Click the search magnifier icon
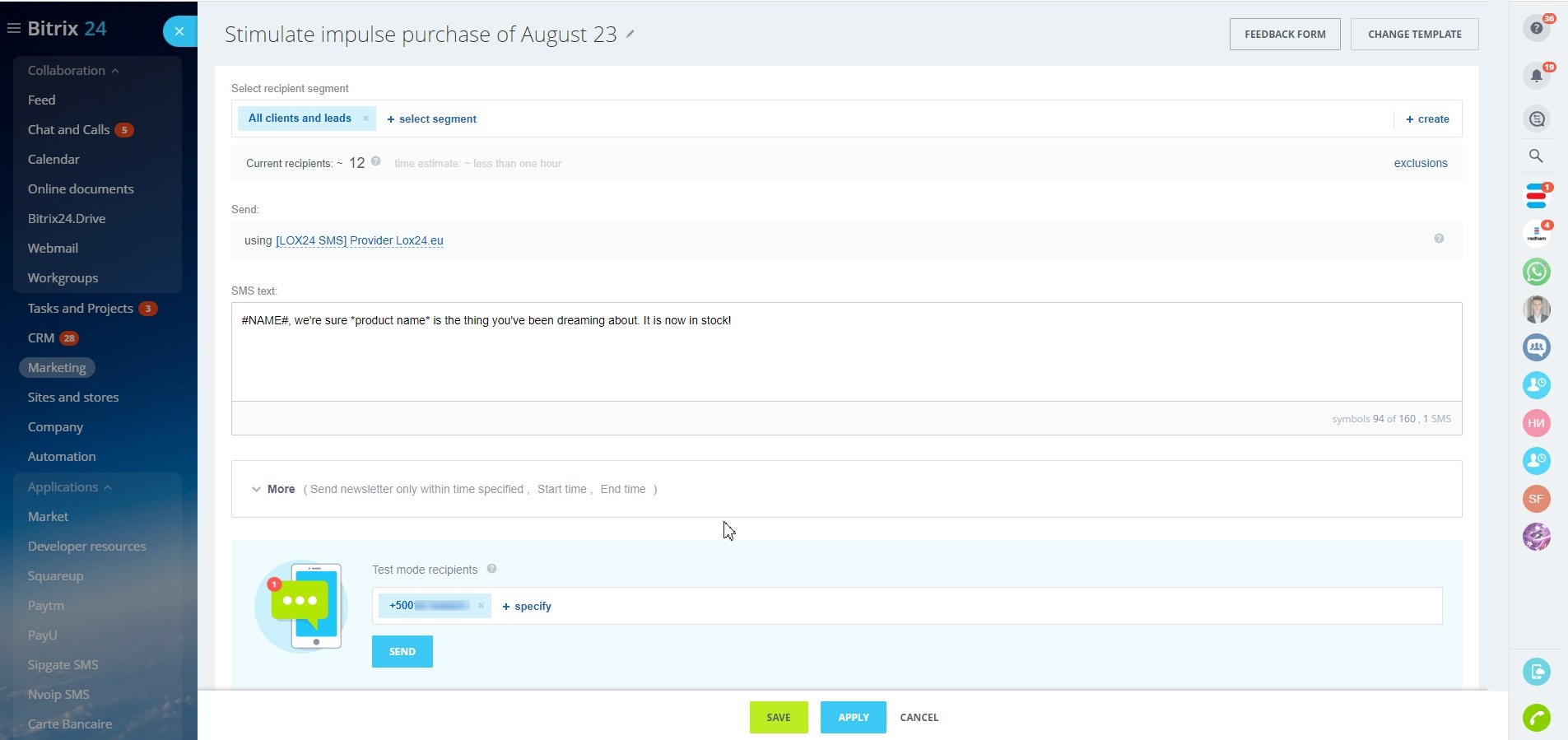Screen dimensions: 1568x740 (x=1536, y=156)
